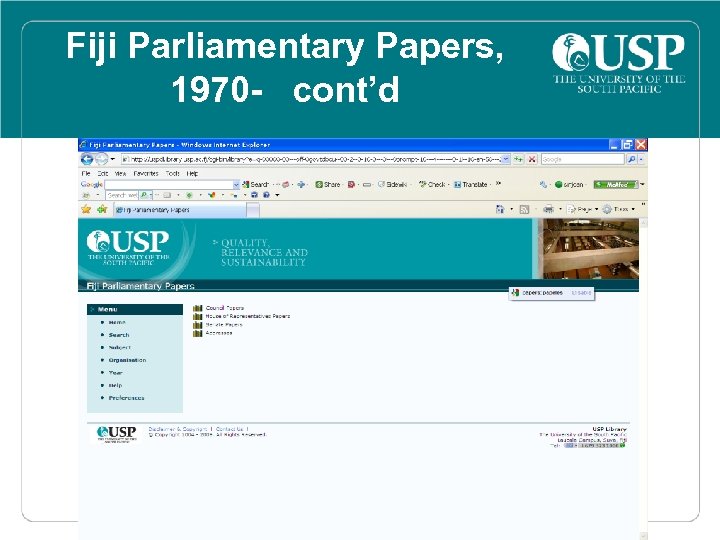Open the Tools menu
The image size is (720, 540).
coord(173,174)
